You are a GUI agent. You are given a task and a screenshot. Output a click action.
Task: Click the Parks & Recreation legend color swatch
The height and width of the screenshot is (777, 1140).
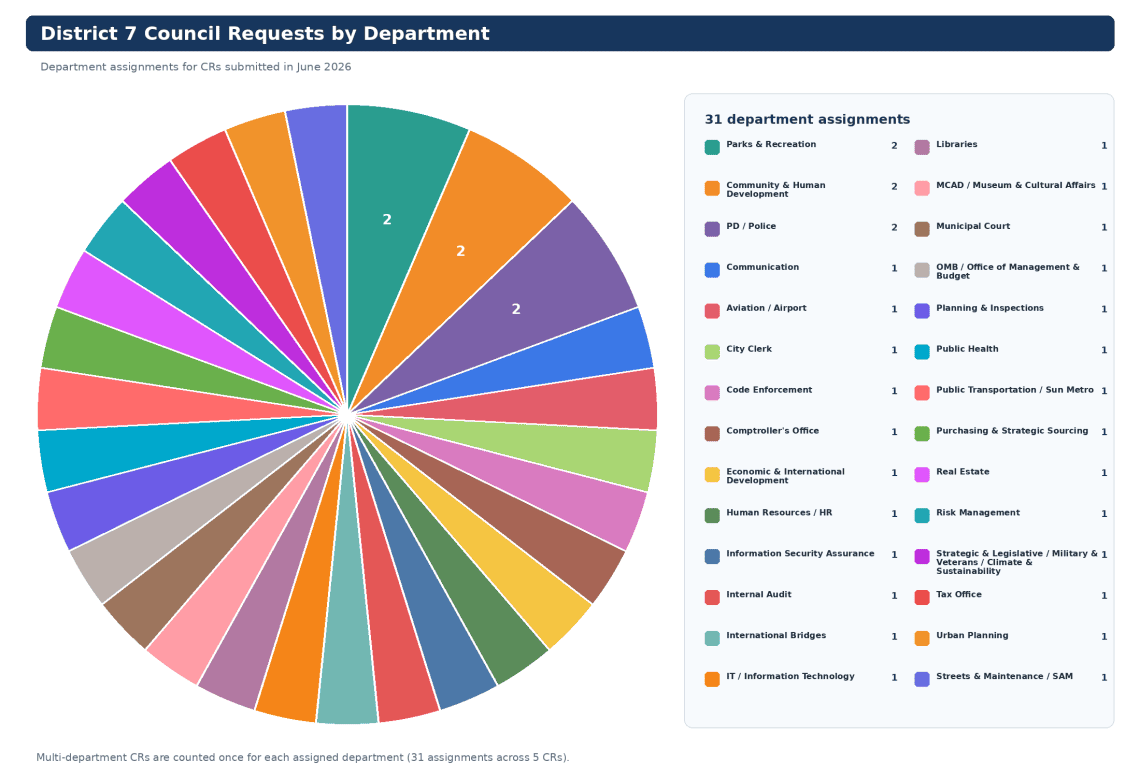point(712,147)
